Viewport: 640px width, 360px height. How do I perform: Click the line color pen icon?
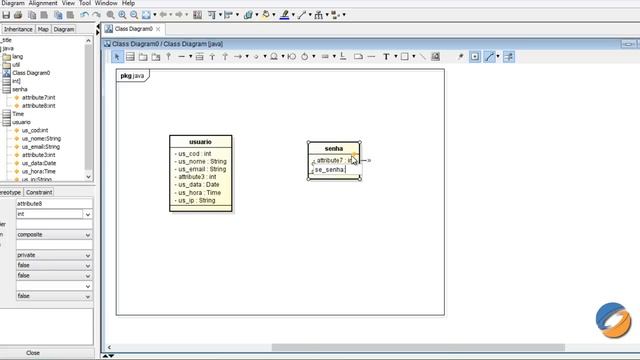coord(285,15)
